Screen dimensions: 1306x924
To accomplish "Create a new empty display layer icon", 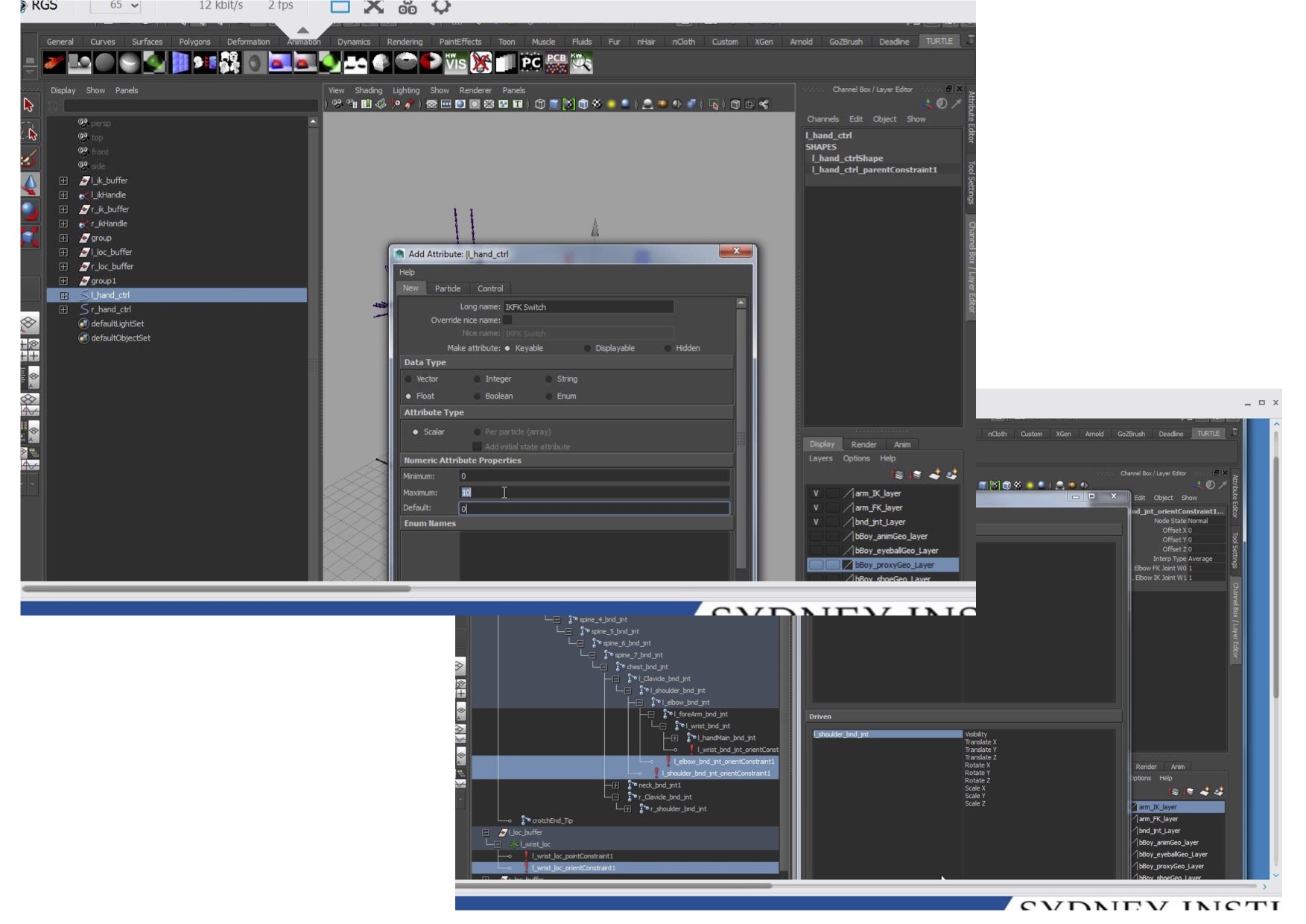I will (x=934, y=475).
